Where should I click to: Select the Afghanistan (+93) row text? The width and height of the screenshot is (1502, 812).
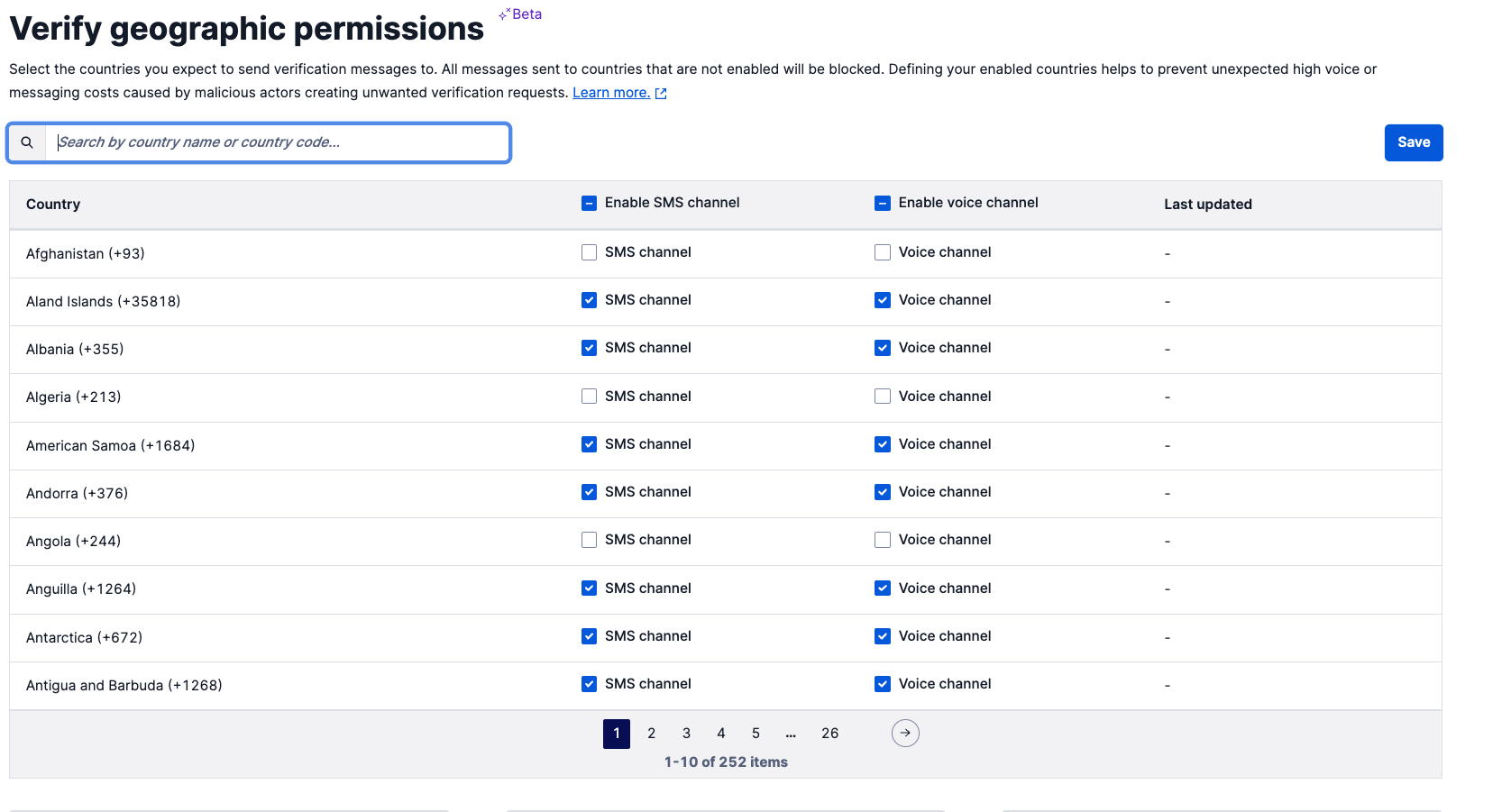coord(86,254)
